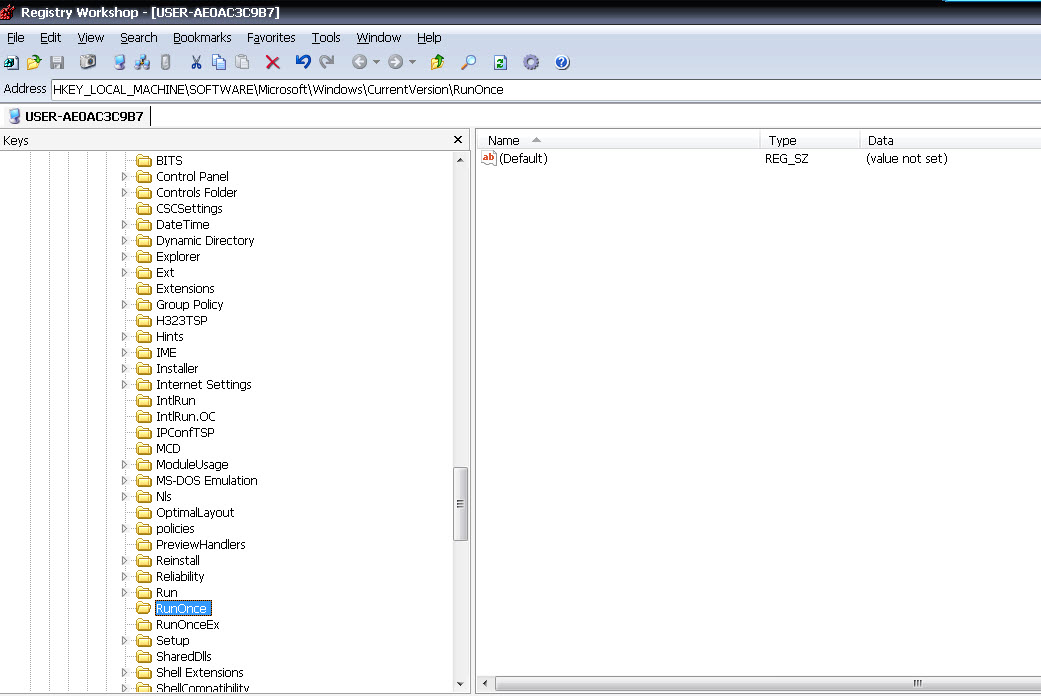Click the blue Help question mark icon

(562, 62)
